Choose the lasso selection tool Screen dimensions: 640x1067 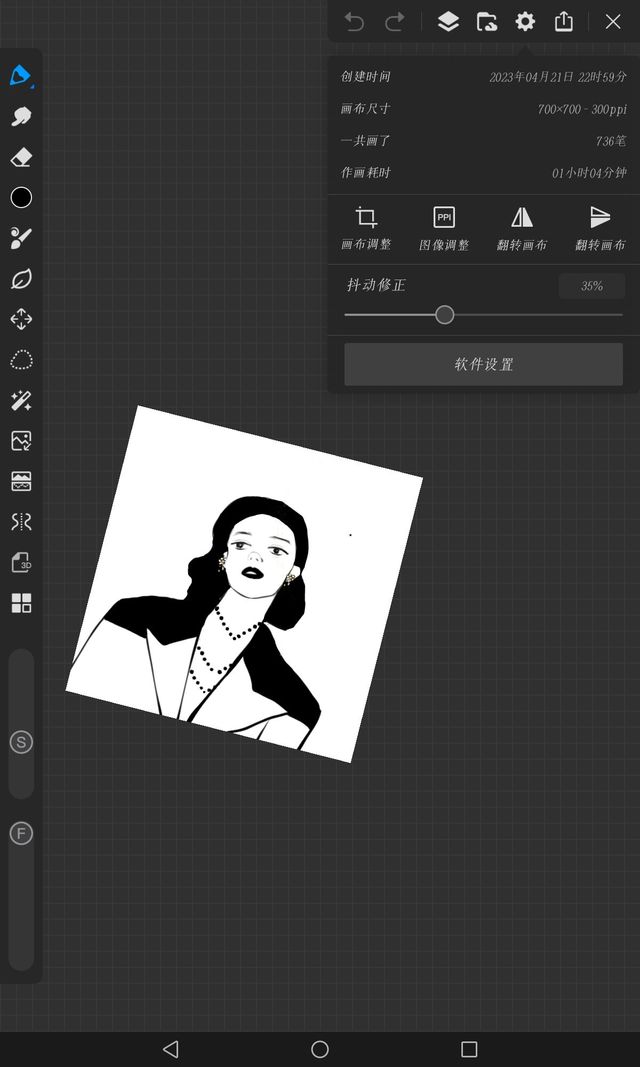coord(21,360)
